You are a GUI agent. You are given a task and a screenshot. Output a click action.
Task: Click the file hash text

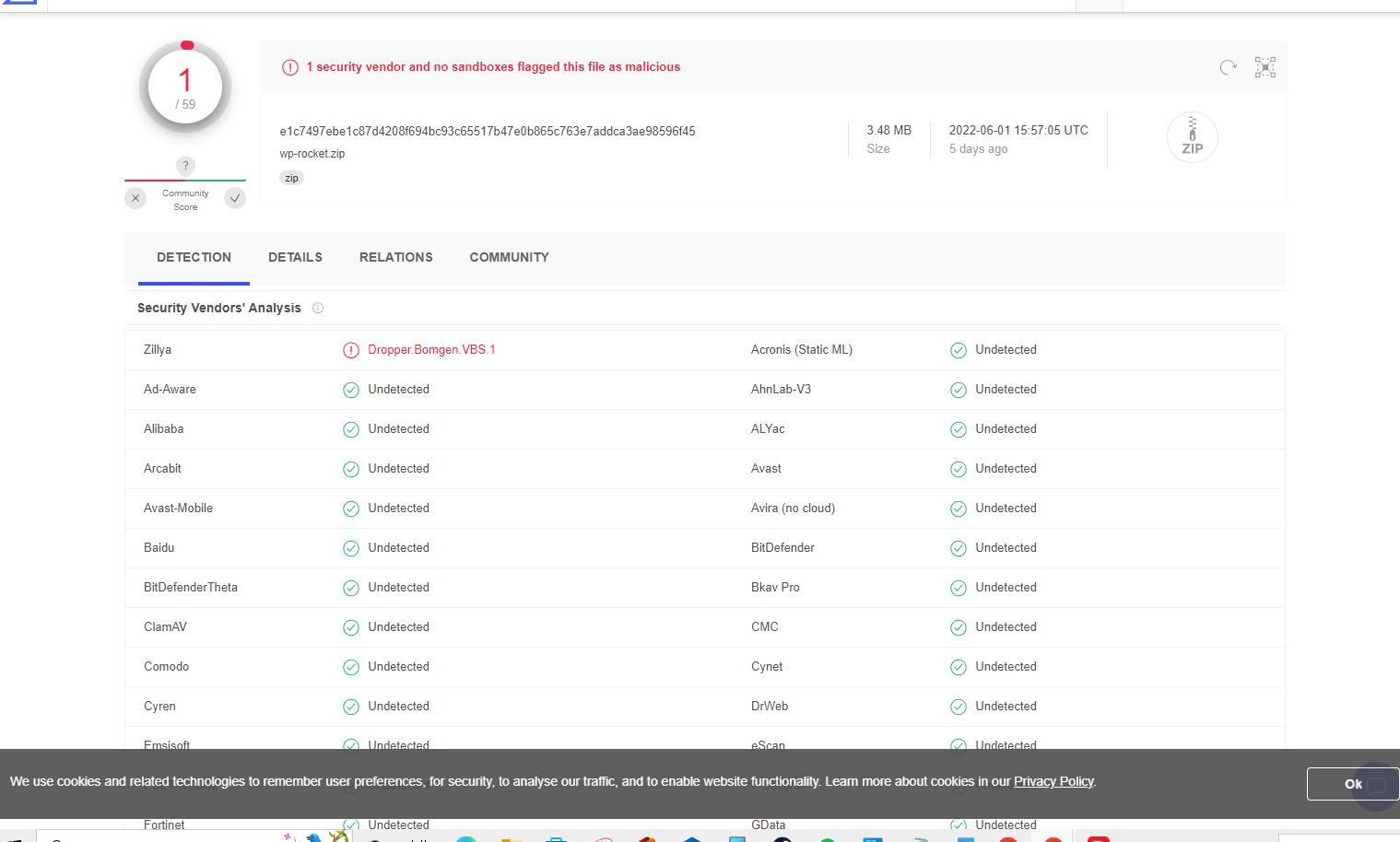point(488,131)
